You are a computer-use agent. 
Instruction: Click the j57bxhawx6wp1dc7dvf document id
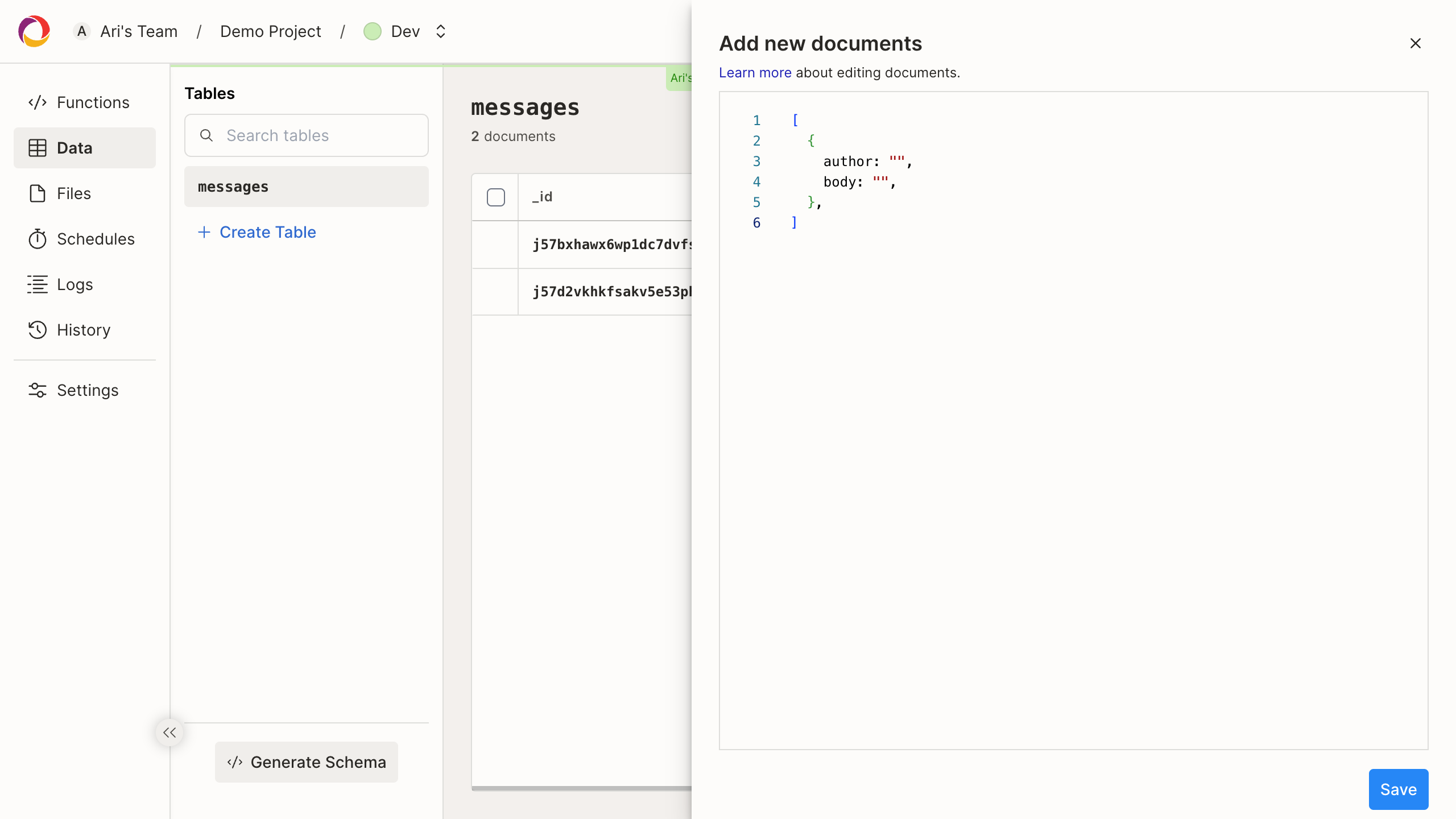[x=612, y=245]
